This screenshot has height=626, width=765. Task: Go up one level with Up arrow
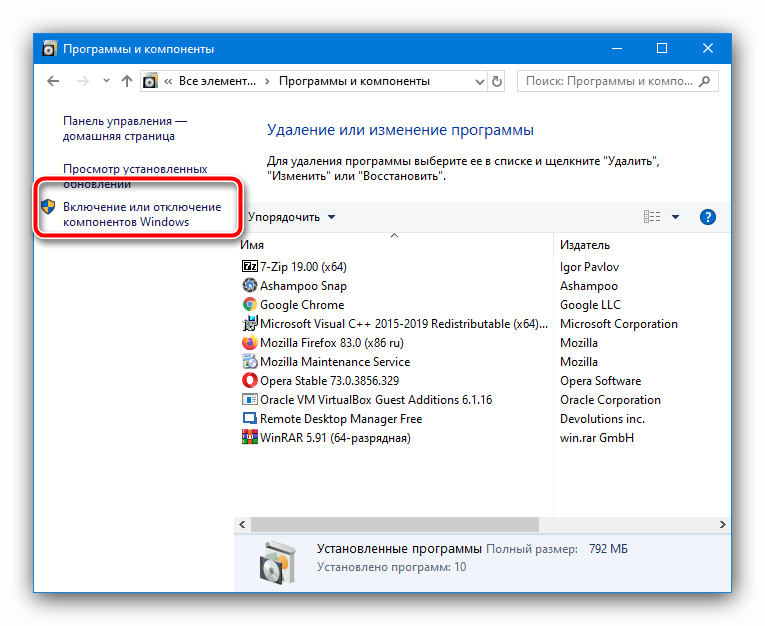pyautogui.click(x=127, y=81)
